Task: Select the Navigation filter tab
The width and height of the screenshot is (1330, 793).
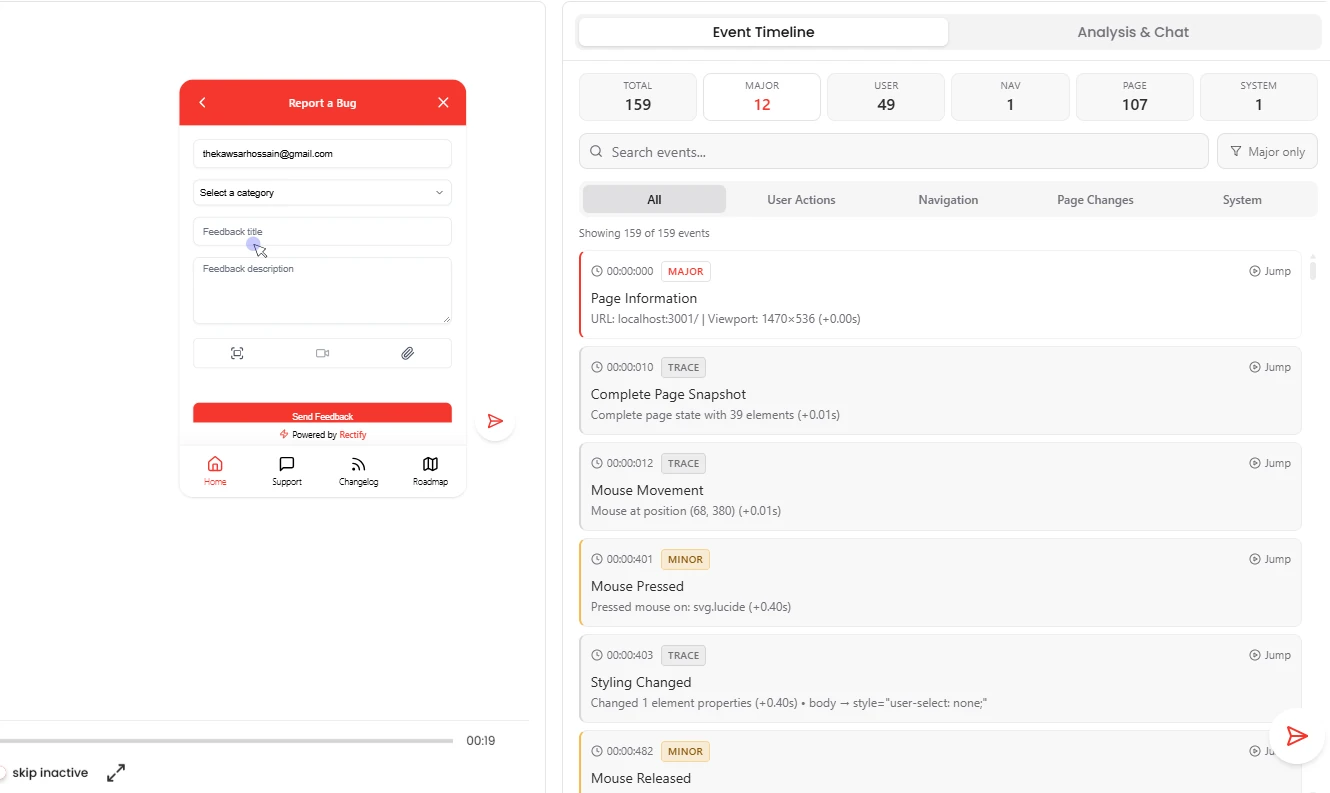Action: point(948,199)
